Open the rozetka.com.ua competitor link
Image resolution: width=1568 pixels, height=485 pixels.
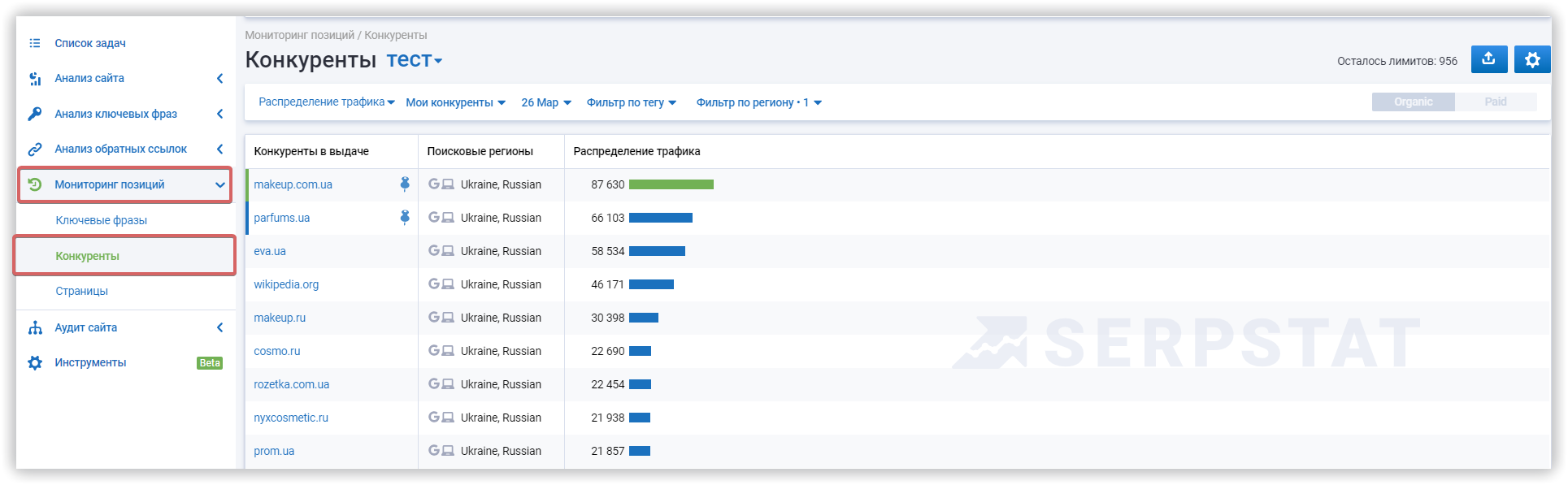click(x=291, y=384)
